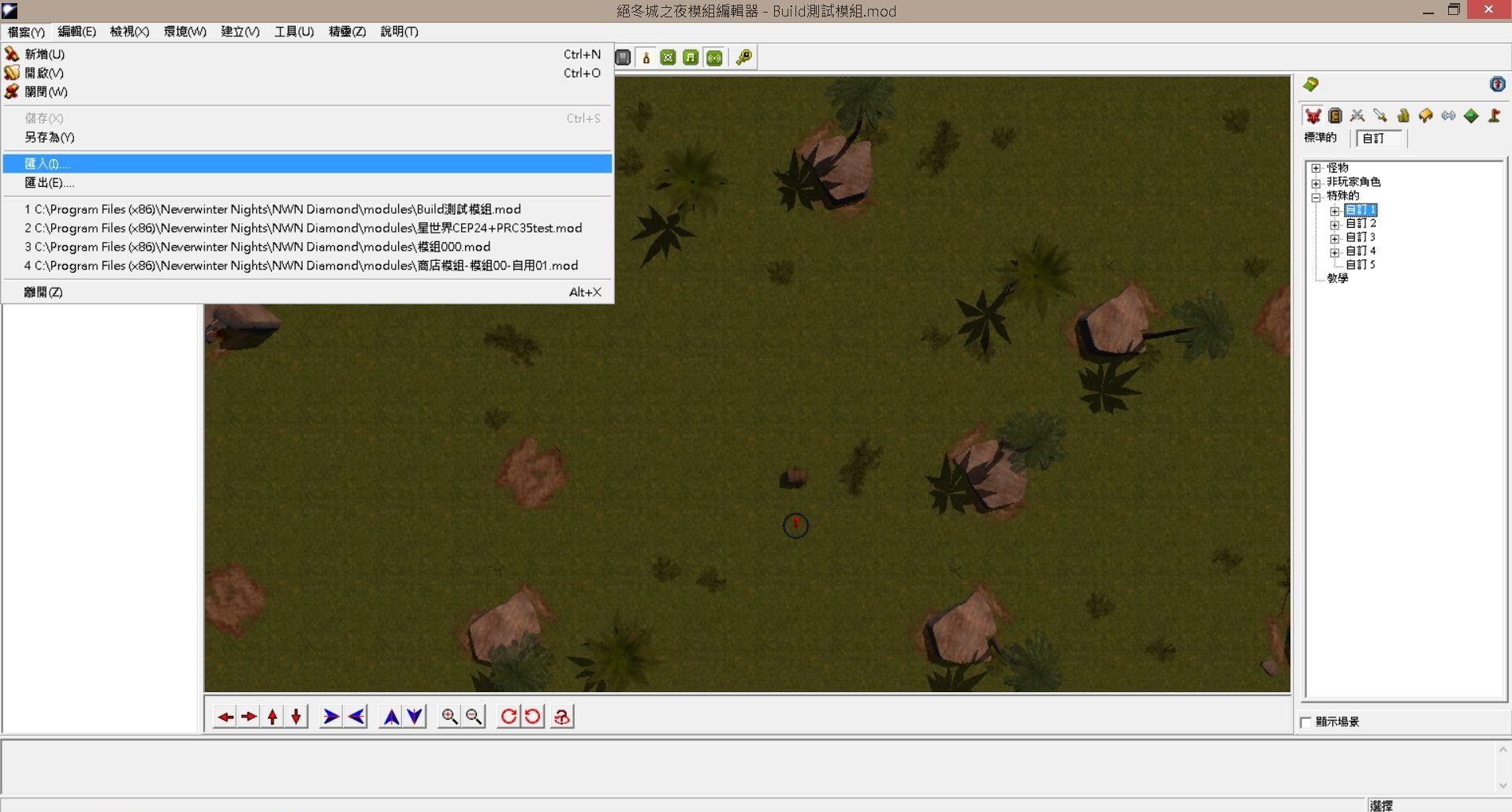
Task: Pan camera left with red left arrow
Action: (225, 717)
